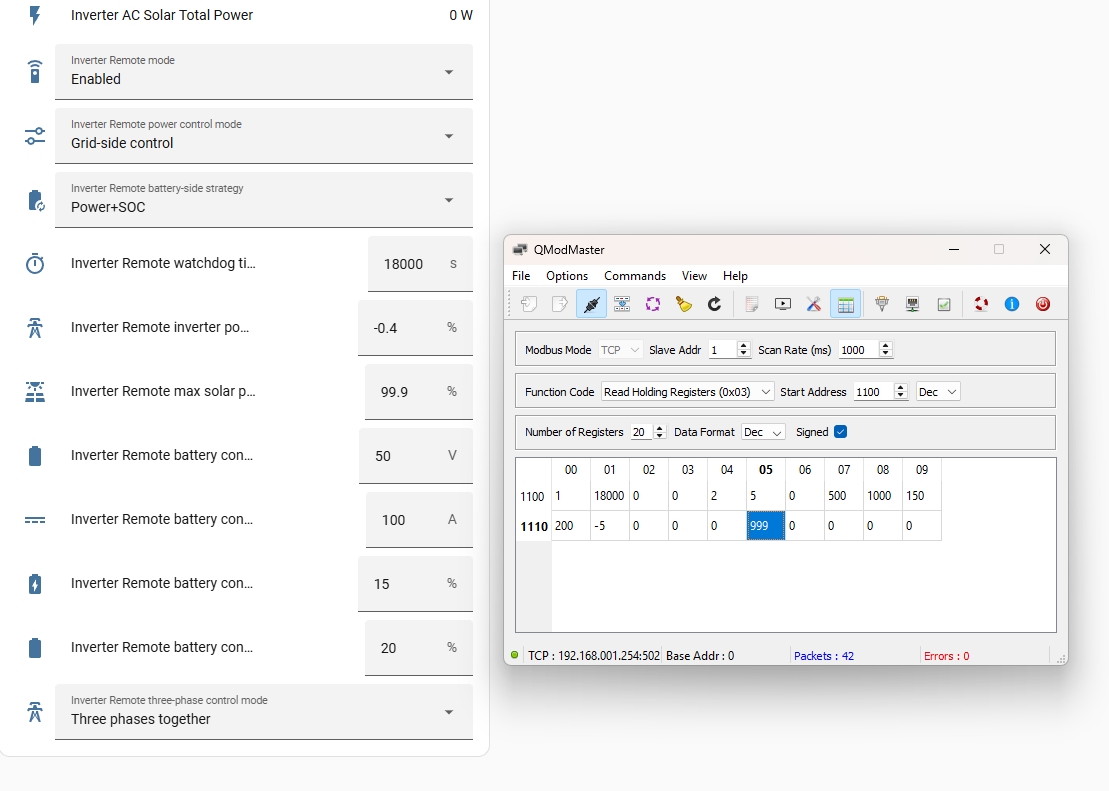Open Modbus TCP network settings icon
This screenshot has width=1109, height=791.
coord(912,304)
